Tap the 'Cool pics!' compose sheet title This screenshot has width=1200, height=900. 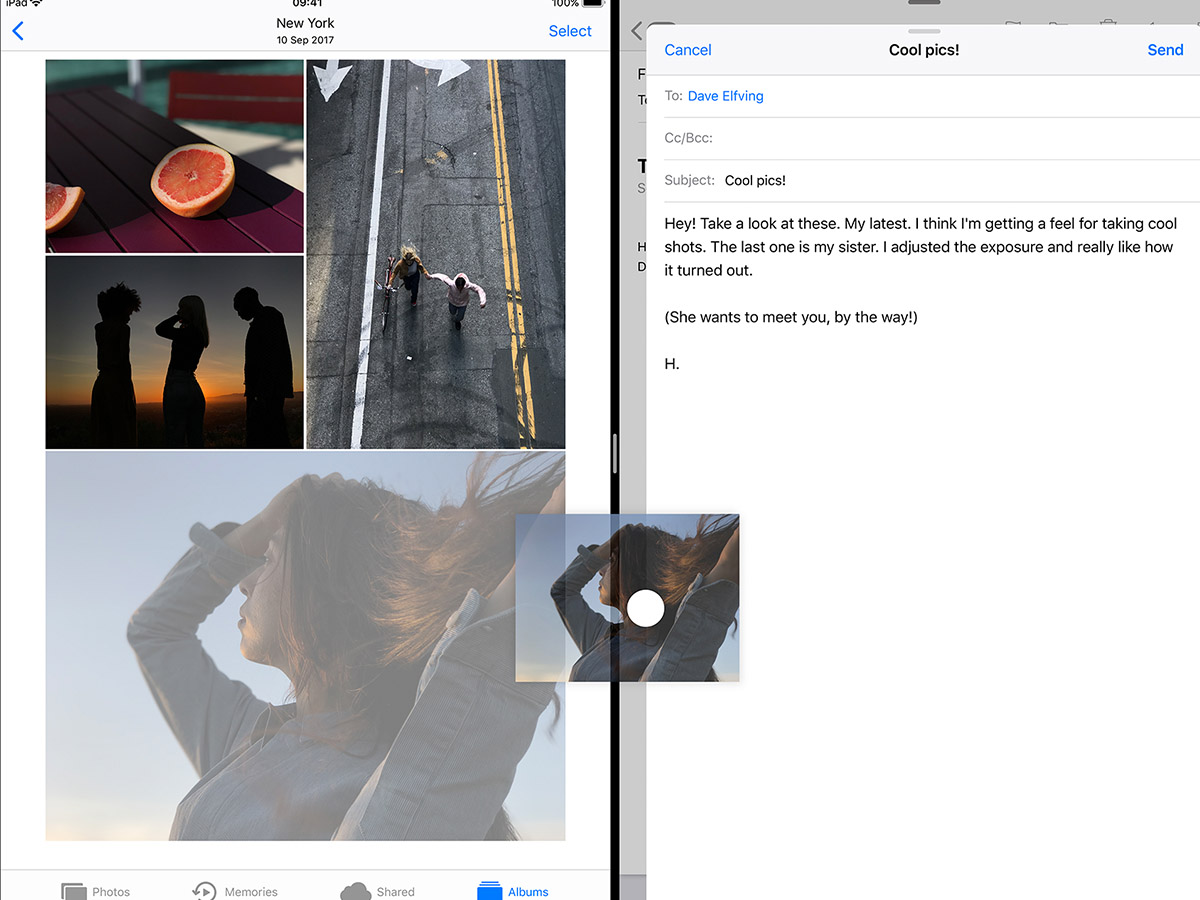pyautogui.click(x=924, y=50)
